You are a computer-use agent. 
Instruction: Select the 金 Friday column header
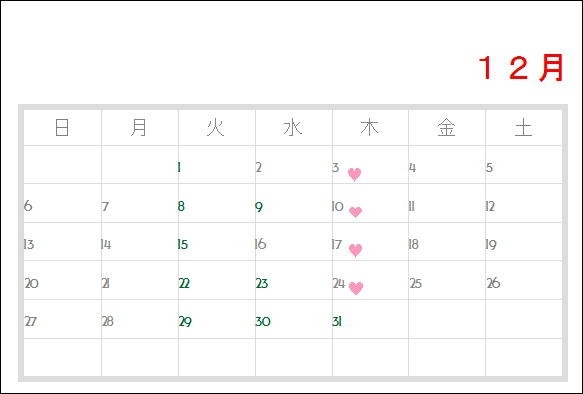[446, 128]
